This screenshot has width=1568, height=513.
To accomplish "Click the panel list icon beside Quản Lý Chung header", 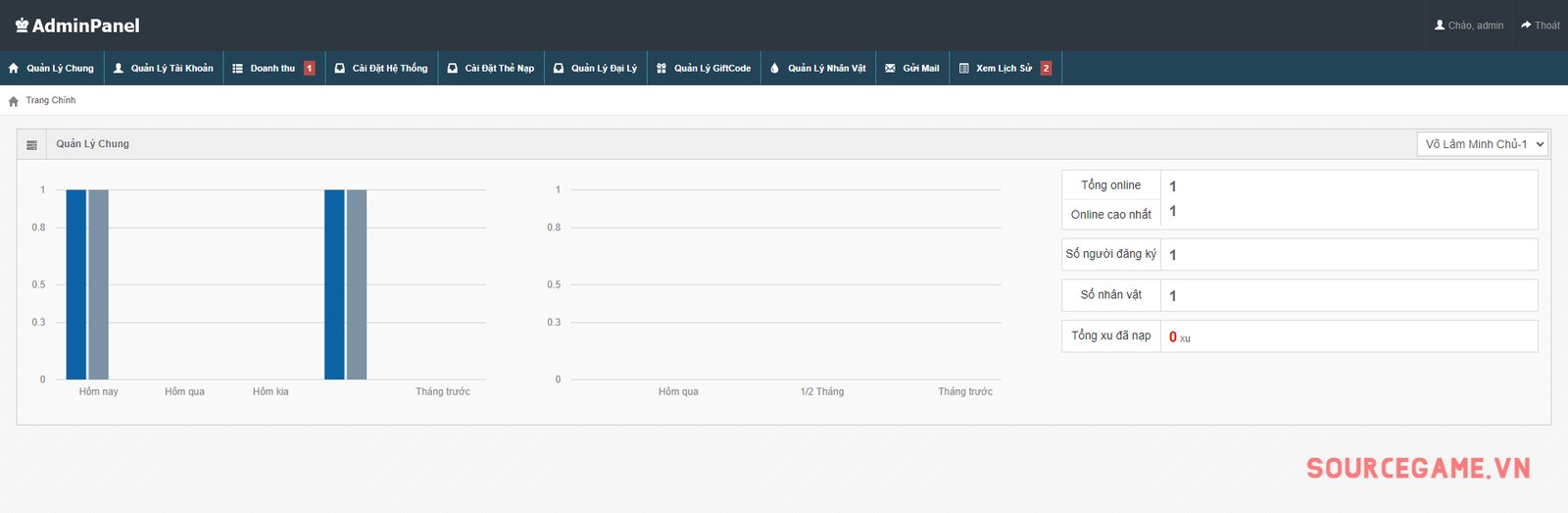I will point(31,144).
